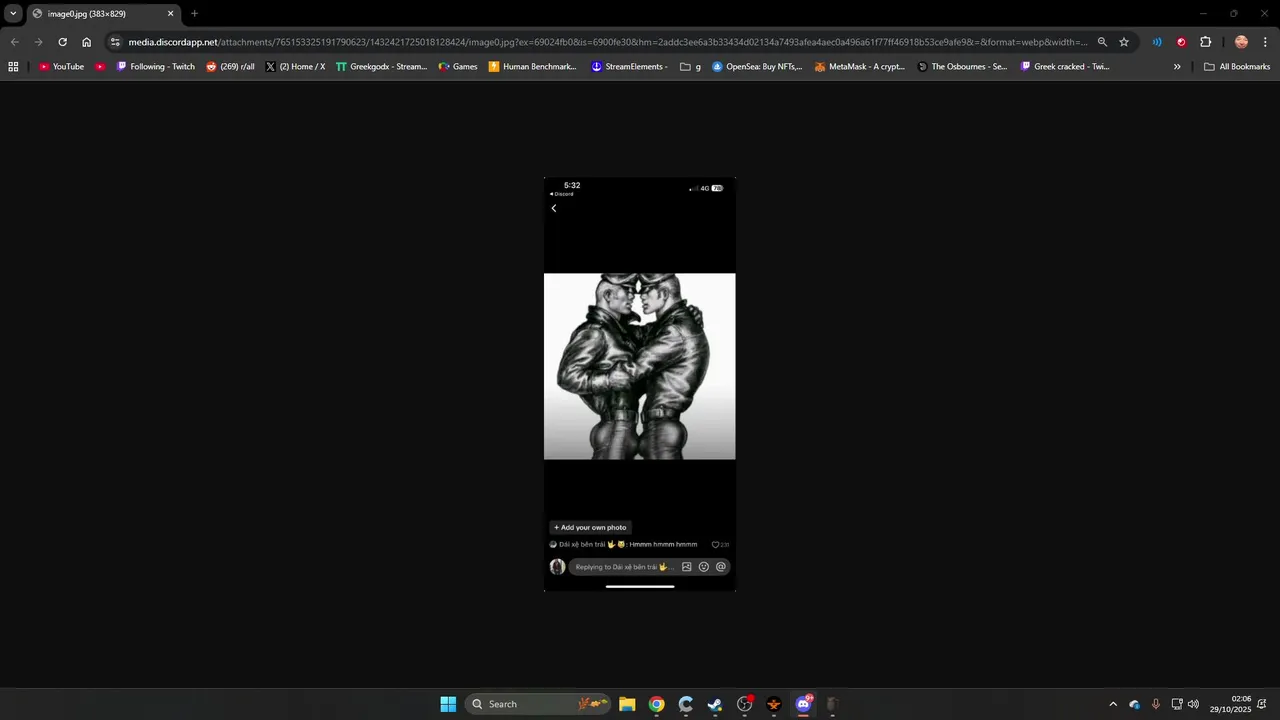Open the round taskbar app with red badge
The height and width of the screenshot is (720, 1280).
[744, 704]
